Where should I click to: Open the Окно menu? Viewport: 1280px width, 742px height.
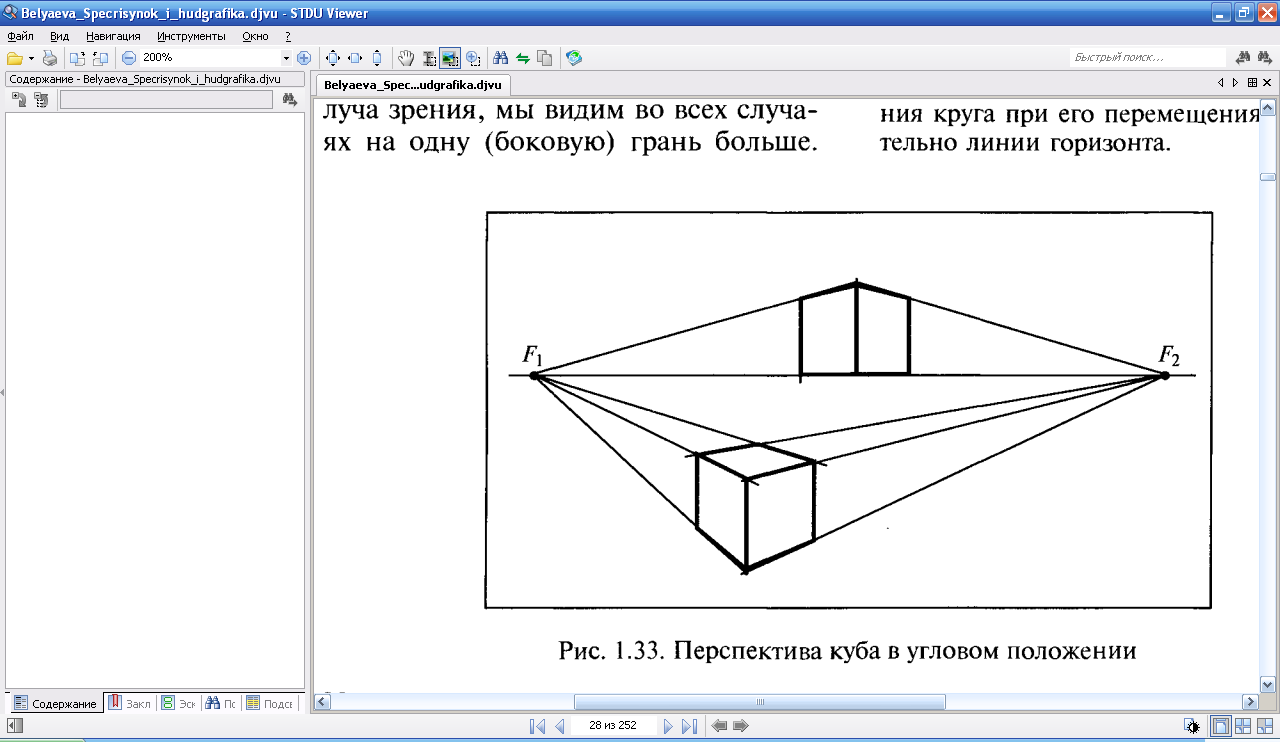click(x=255, y=36)
